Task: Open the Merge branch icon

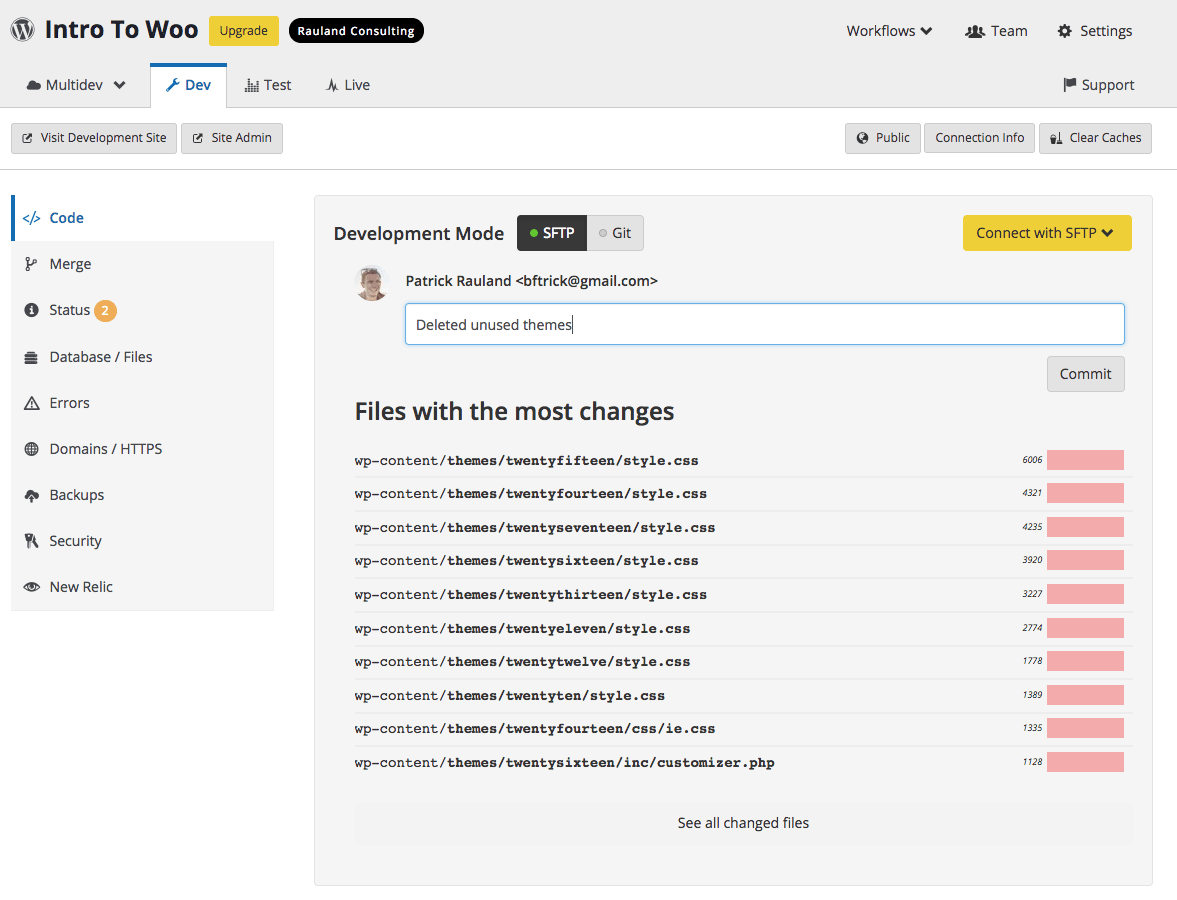Action: pyautogui.click(x=31, y=263)
